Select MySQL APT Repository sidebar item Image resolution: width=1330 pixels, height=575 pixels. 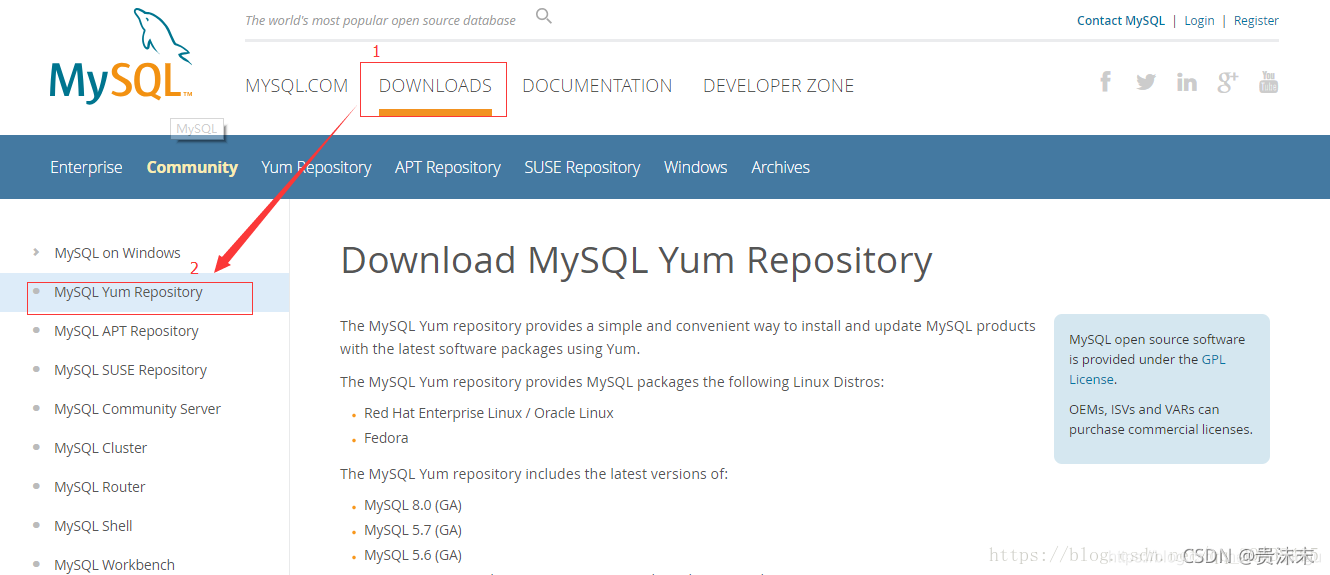click(126, 331)
